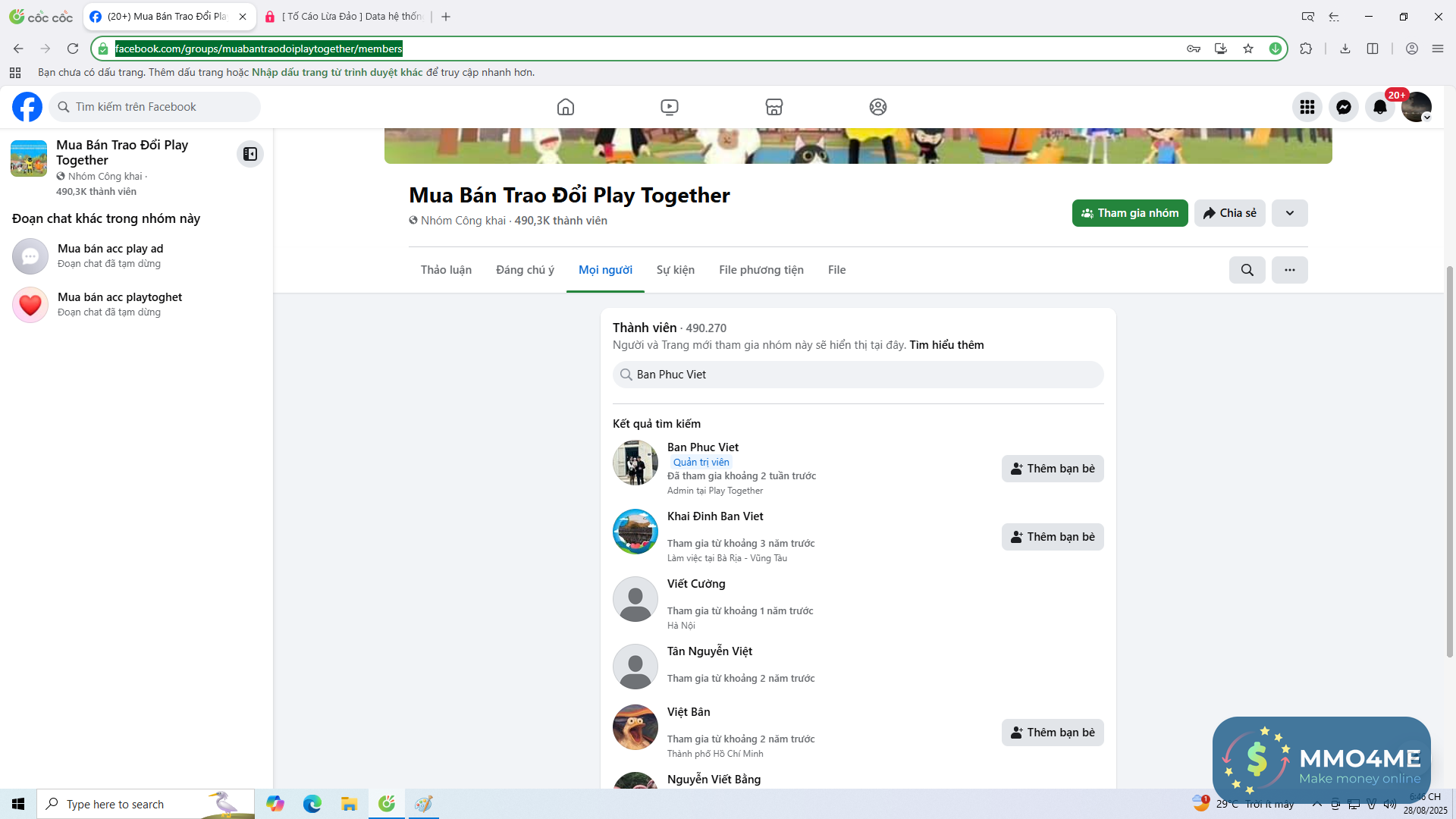Bookmark the page with the star icon
This screenshot has height=819, width=1456.
point(1248,49)
